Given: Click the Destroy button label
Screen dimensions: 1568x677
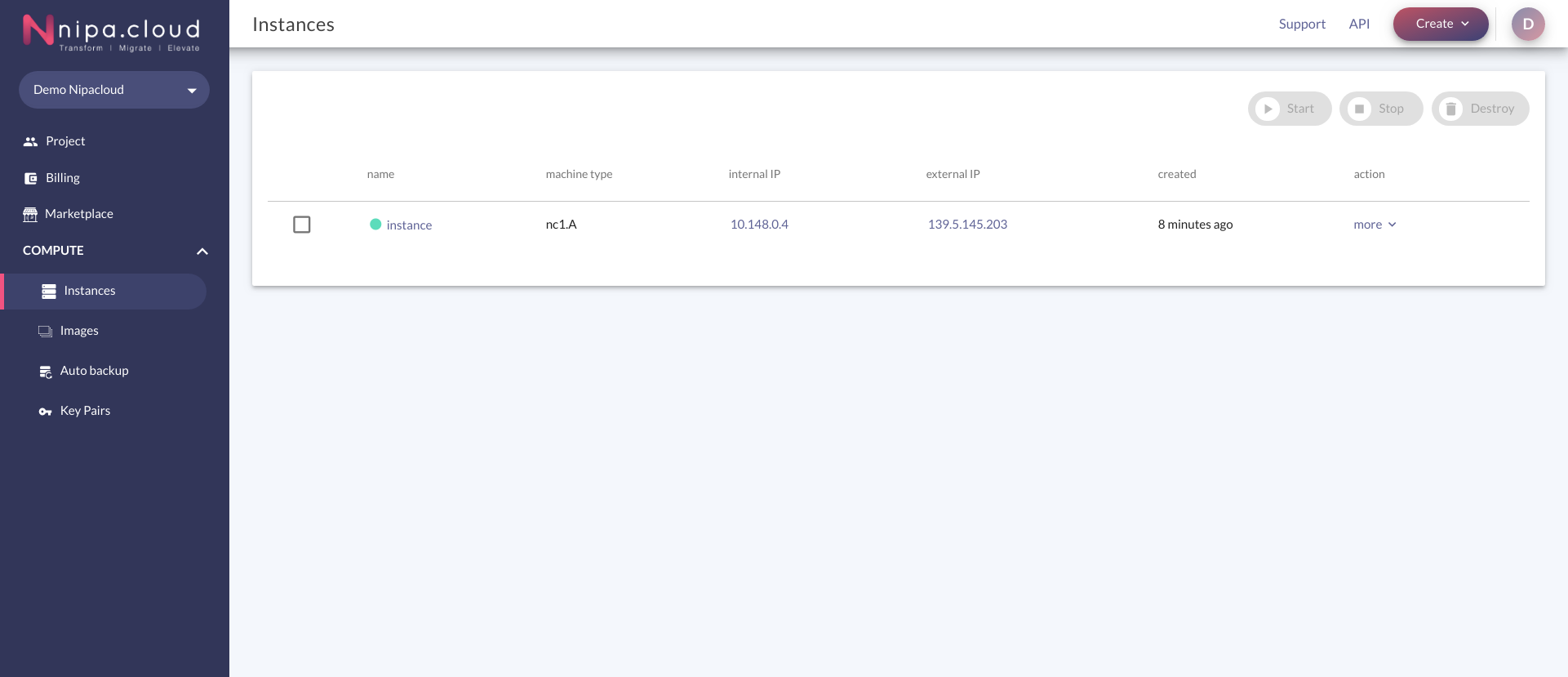Looking at the screenshot, I should (x=1492, y=109).
